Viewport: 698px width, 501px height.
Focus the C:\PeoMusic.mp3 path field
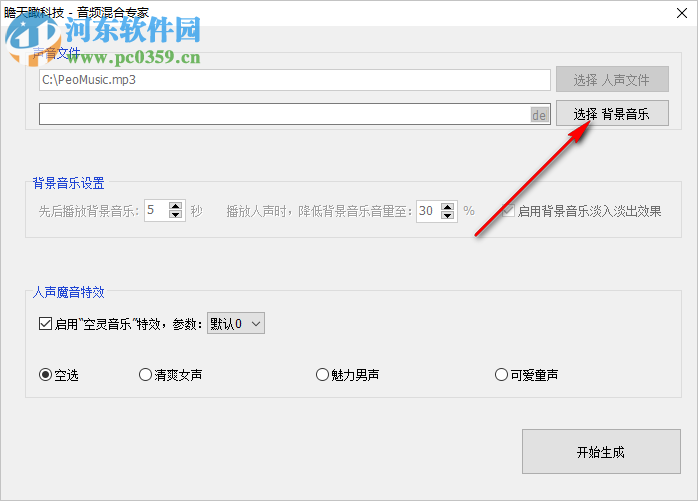tap(295, 80)
